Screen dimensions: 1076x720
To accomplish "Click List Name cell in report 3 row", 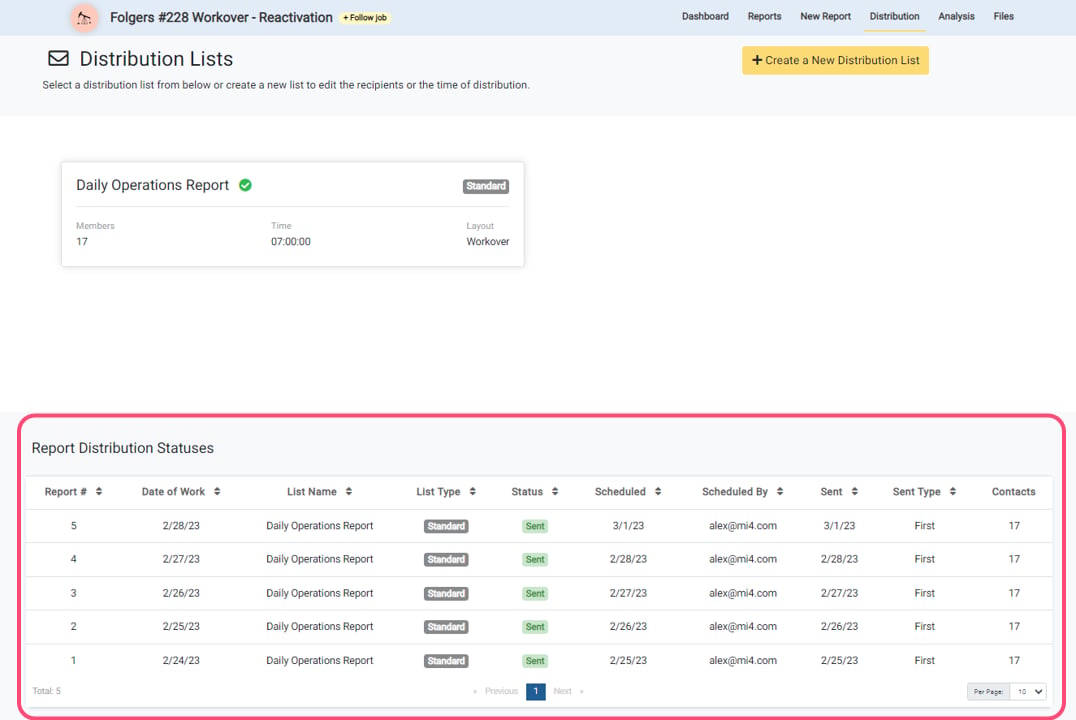I will pyautogui.click(x=320, y=593).
